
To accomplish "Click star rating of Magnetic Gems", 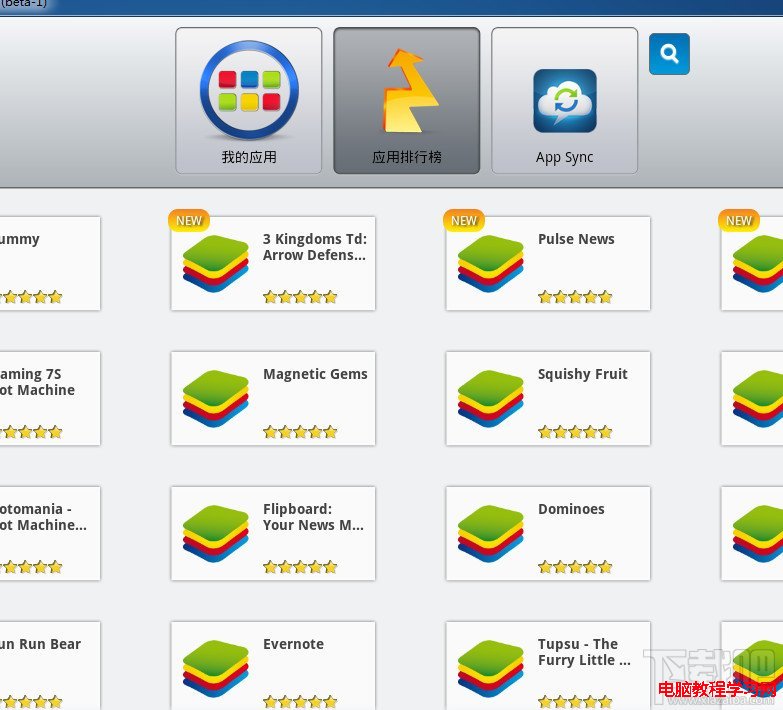I will pyautogui.click(x=300, y=432).
